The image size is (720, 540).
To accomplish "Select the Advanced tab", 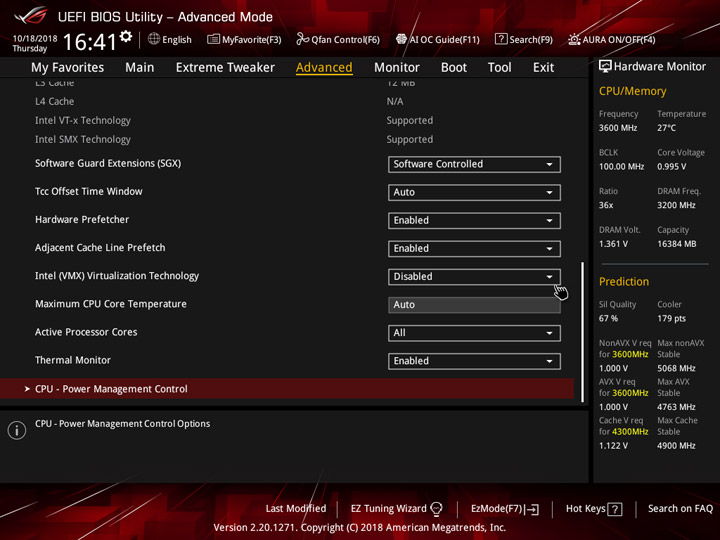I will 324,68.
